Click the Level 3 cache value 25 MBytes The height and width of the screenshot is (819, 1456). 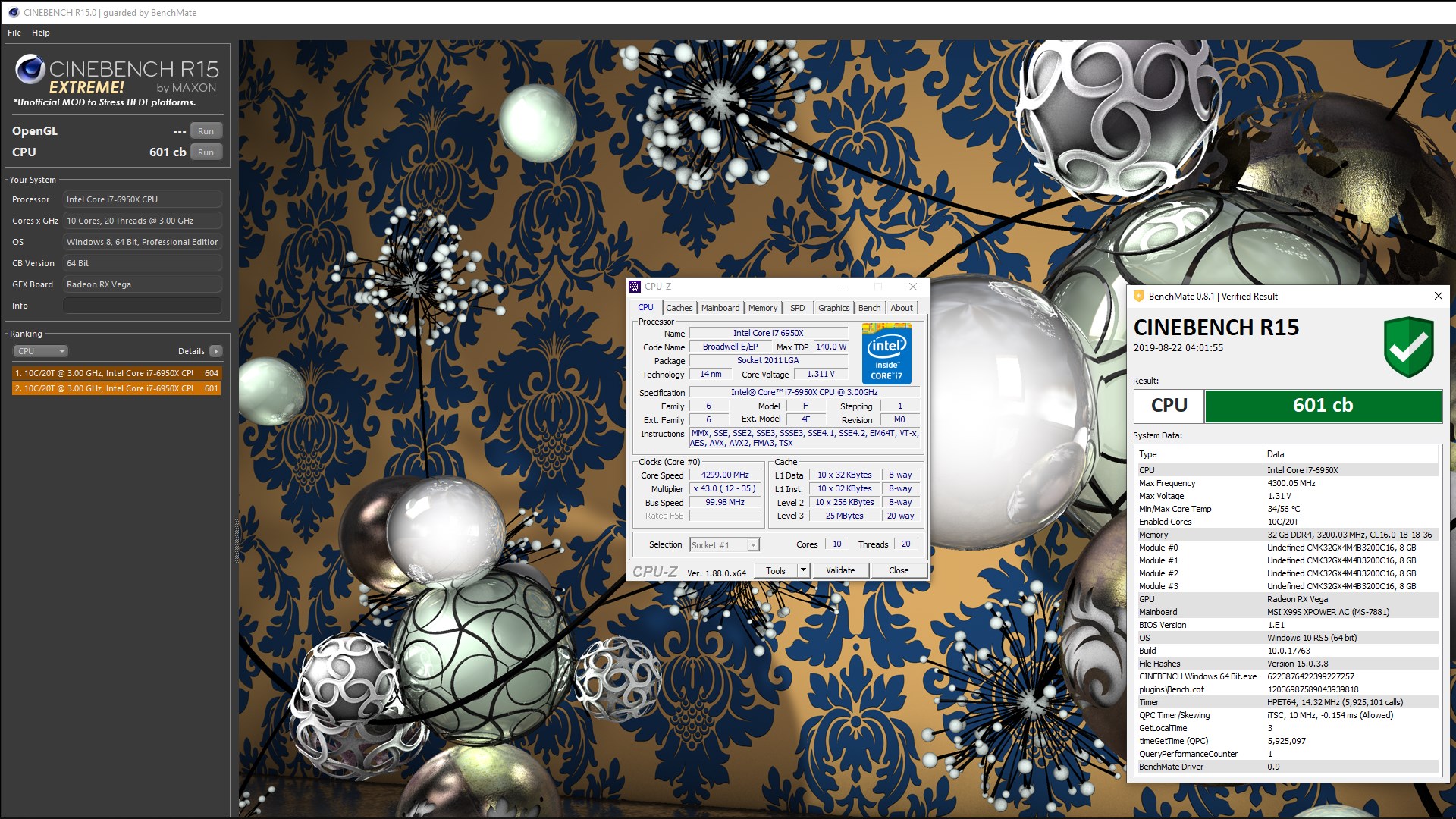click(844, 516)
